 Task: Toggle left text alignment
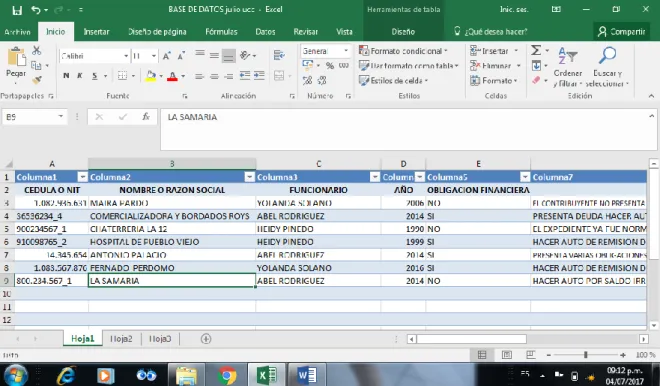click(200, 76)
